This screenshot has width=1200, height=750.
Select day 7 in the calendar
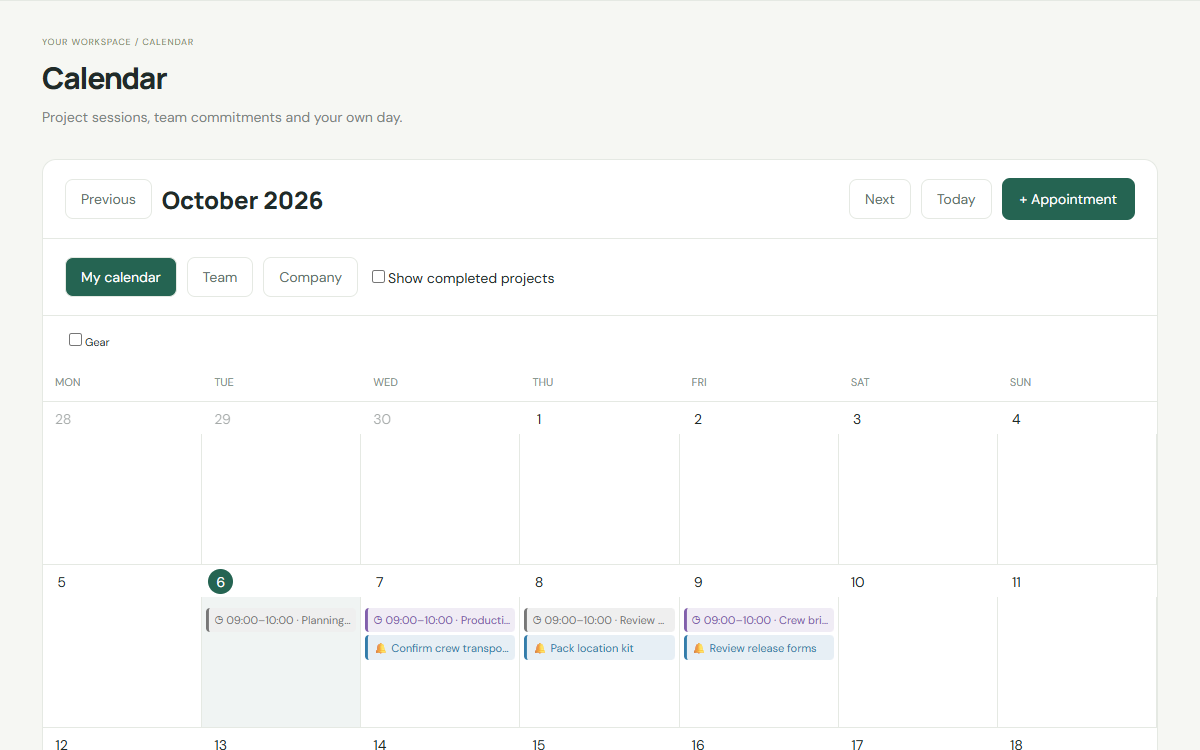pos(380,582)
